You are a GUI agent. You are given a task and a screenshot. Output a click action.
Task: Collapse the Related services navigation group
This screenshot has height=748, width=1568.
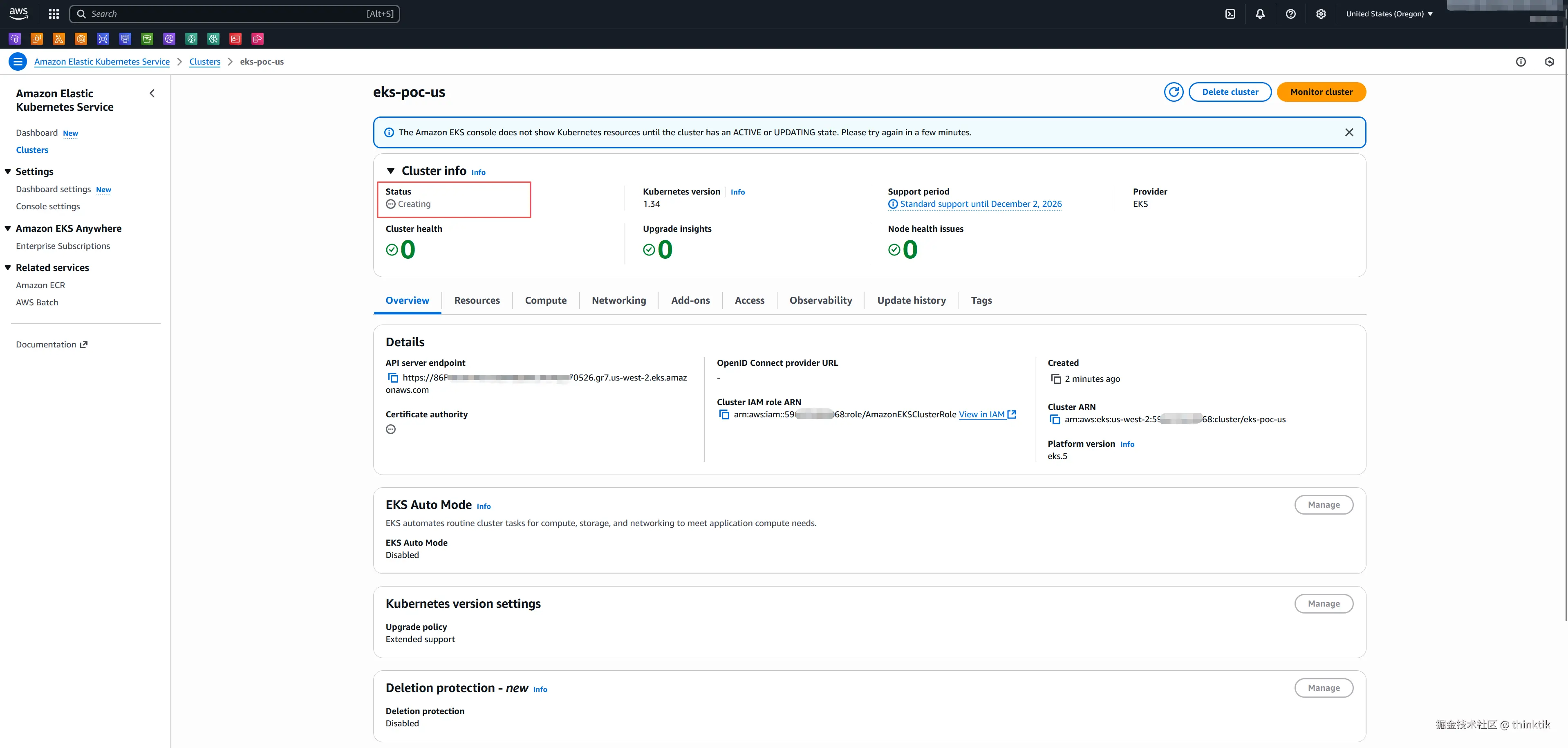(x=8, y=268)
